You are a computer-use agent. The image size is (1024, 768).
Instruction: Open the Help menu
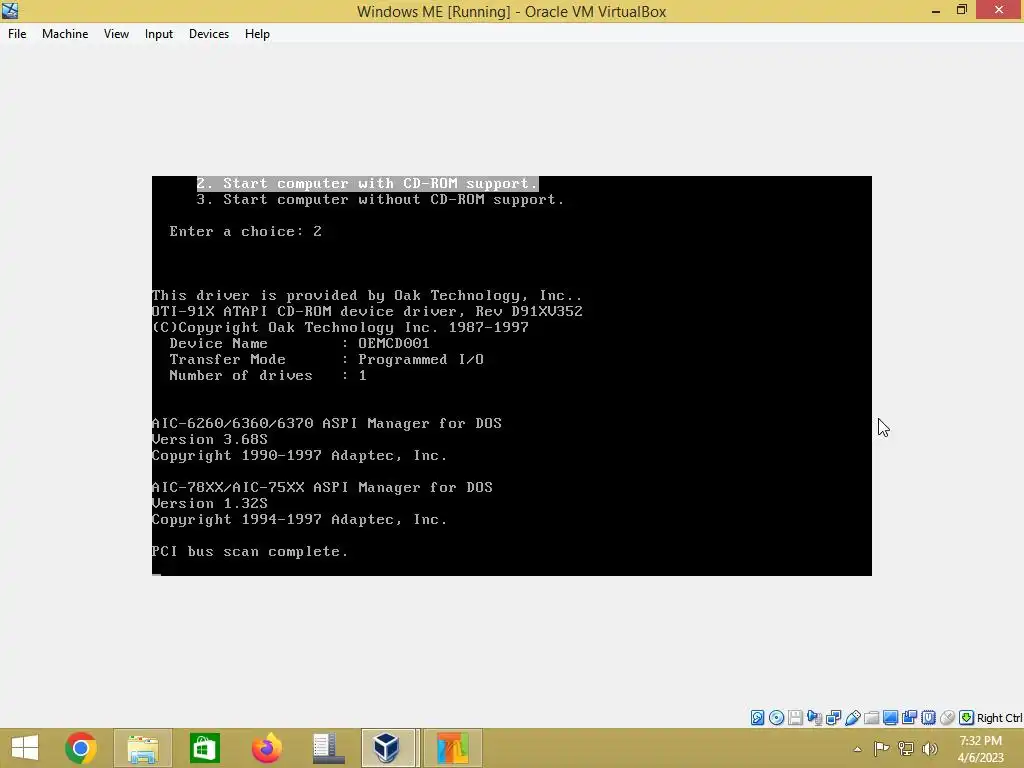(257, 34)
